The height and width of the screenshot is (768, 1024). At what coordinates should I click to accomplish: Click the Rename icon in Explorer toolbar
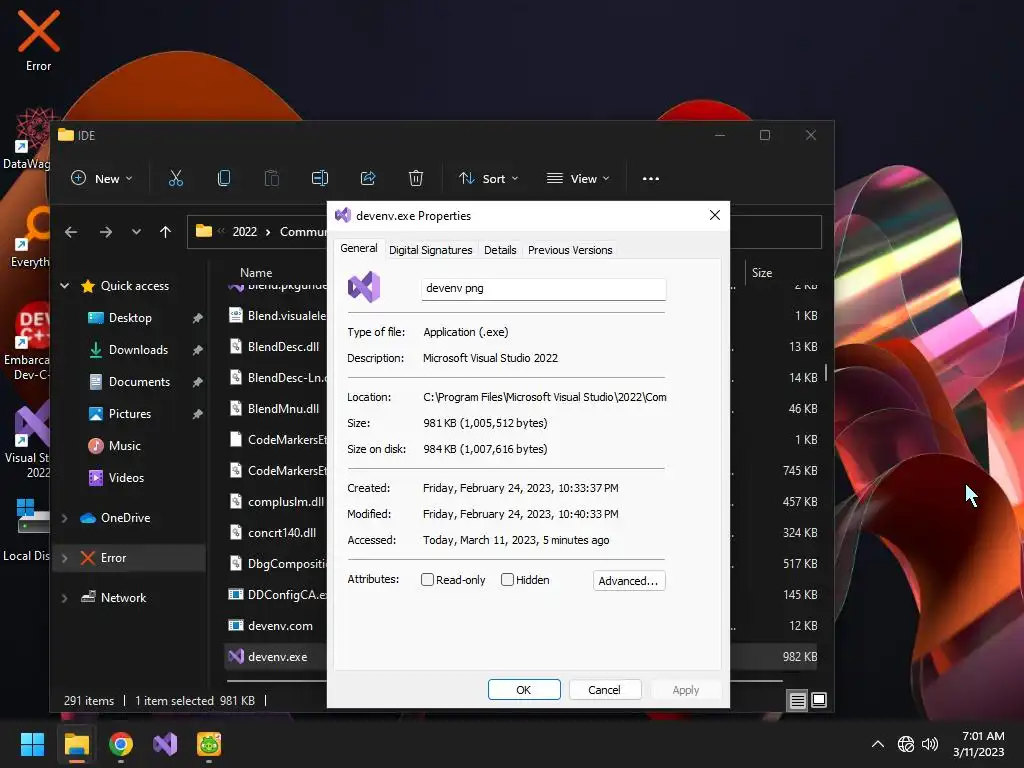tap(320, 178)
